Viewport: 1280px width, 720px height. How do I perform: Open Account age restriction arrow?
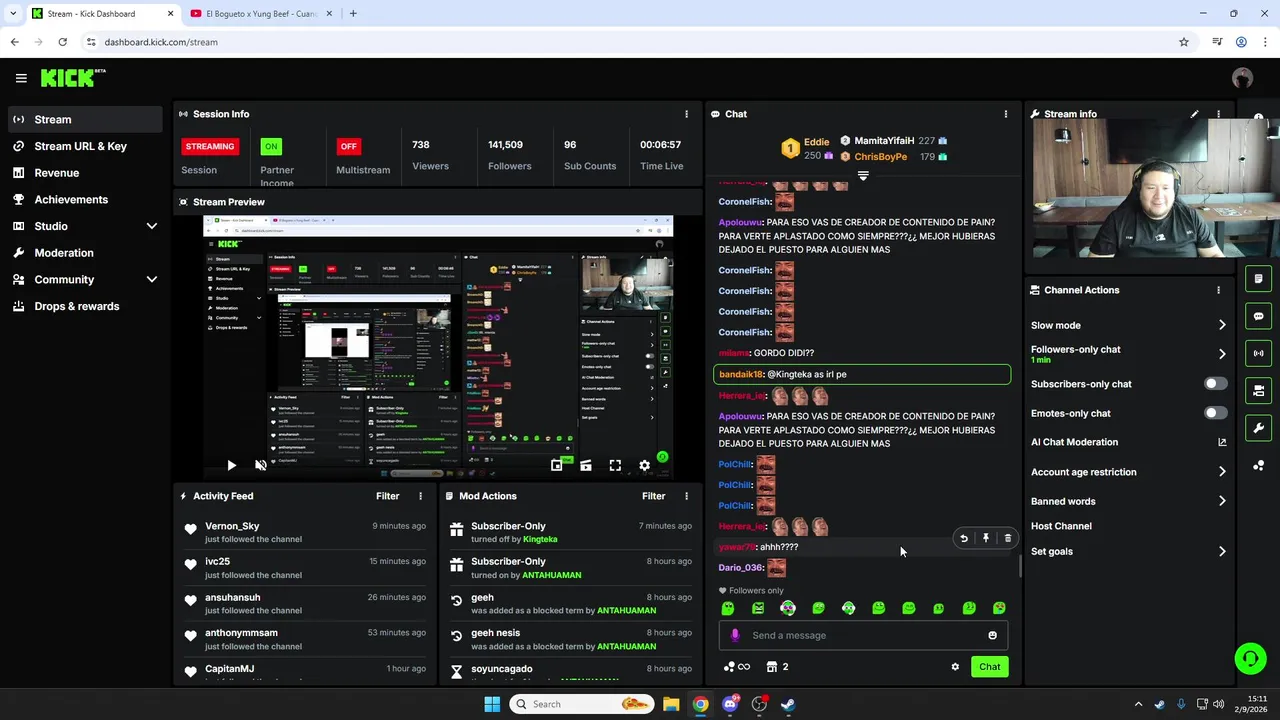click(1222, 472)
